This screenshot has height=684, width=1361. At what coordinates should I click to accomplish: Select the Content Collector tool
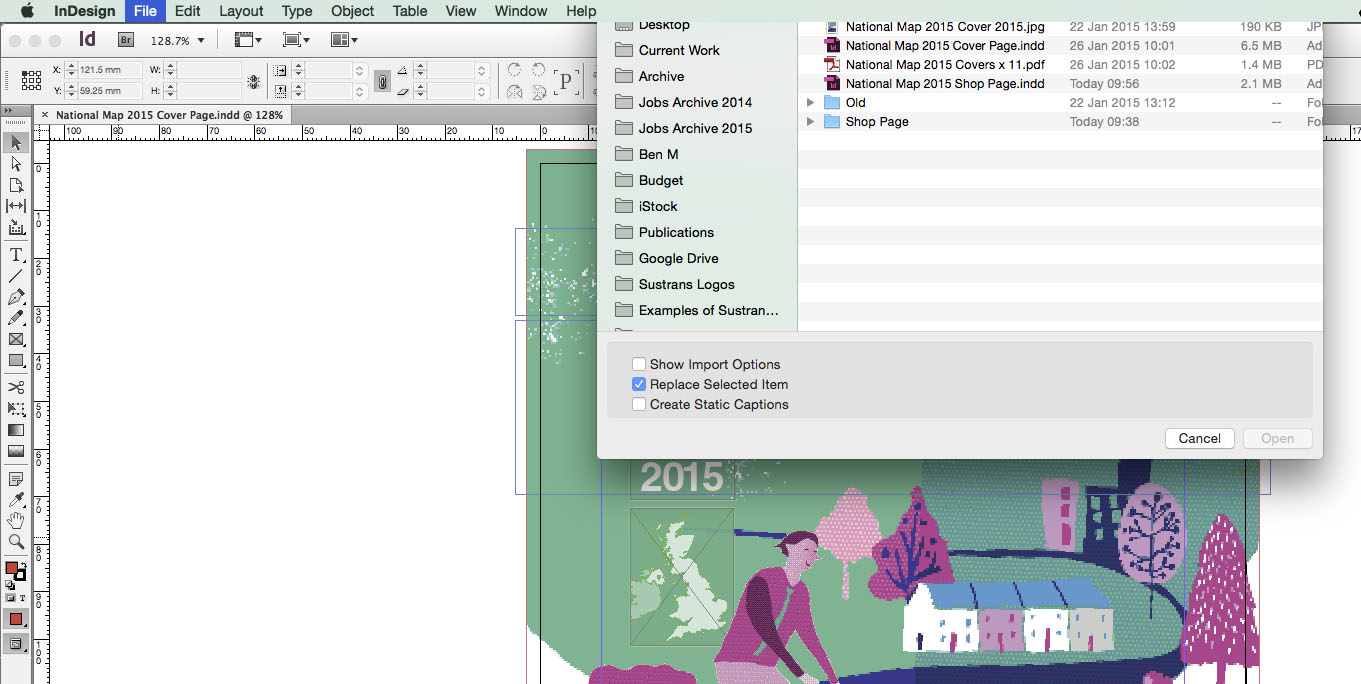pos(16,227)
